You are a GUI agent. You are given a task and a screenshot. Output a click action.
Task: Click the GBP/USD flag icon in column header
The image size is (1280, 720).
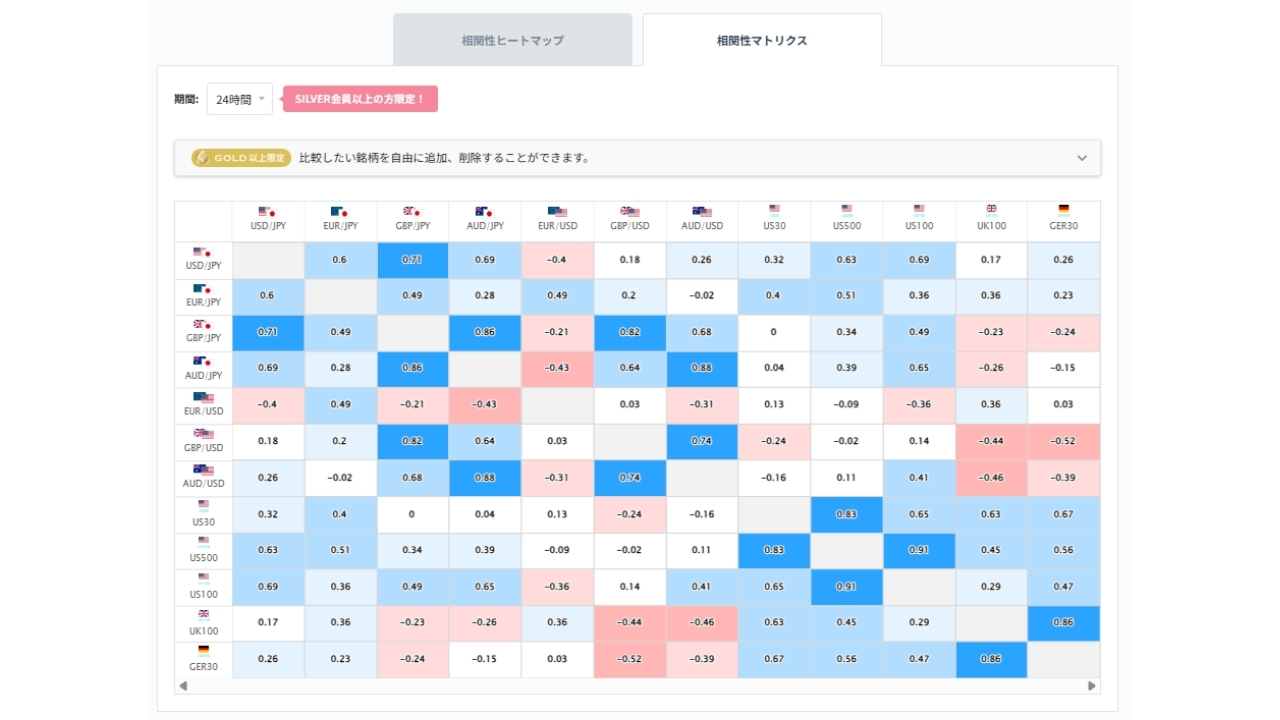(x=629, y=211)
